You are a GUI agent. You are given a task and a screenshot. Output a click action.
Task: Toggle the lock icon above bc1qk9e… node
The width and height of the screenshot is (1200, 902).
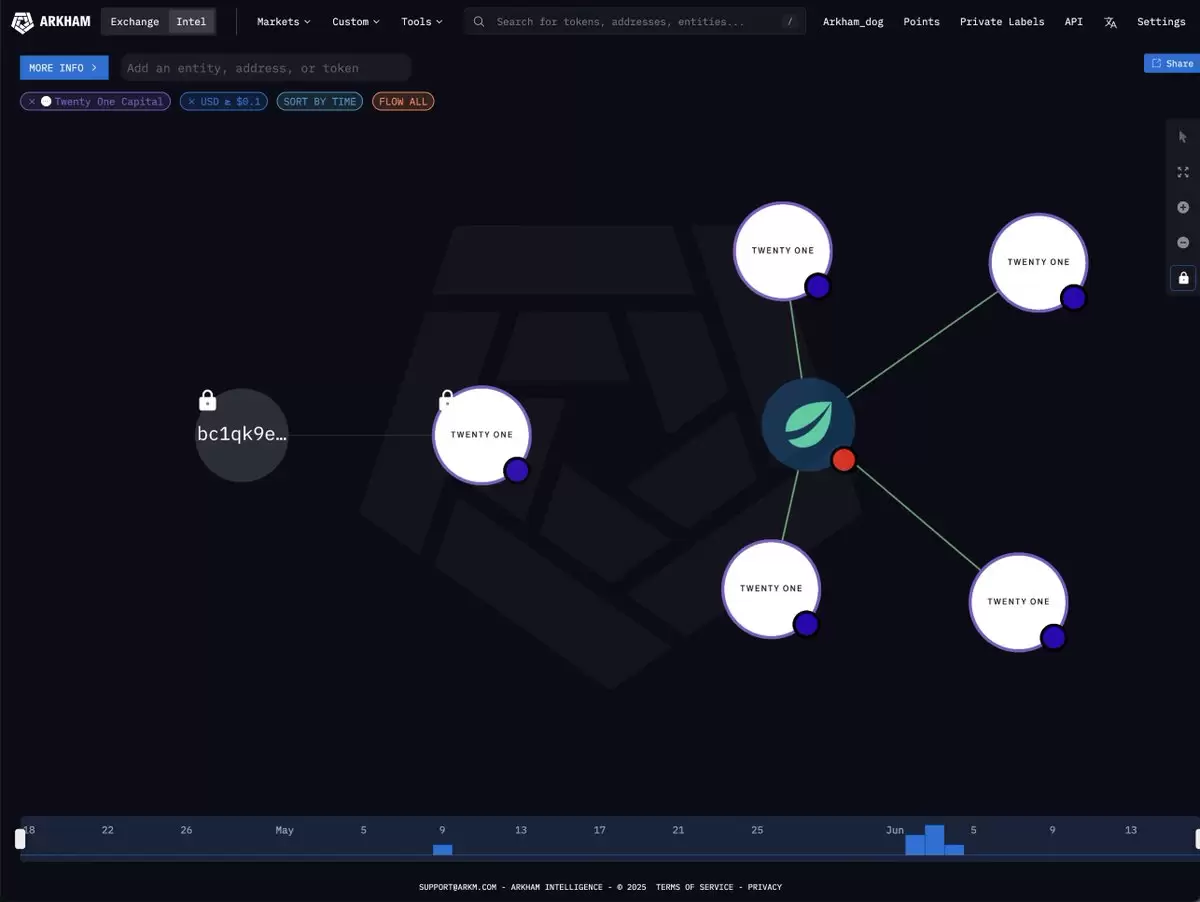point(208,401)
